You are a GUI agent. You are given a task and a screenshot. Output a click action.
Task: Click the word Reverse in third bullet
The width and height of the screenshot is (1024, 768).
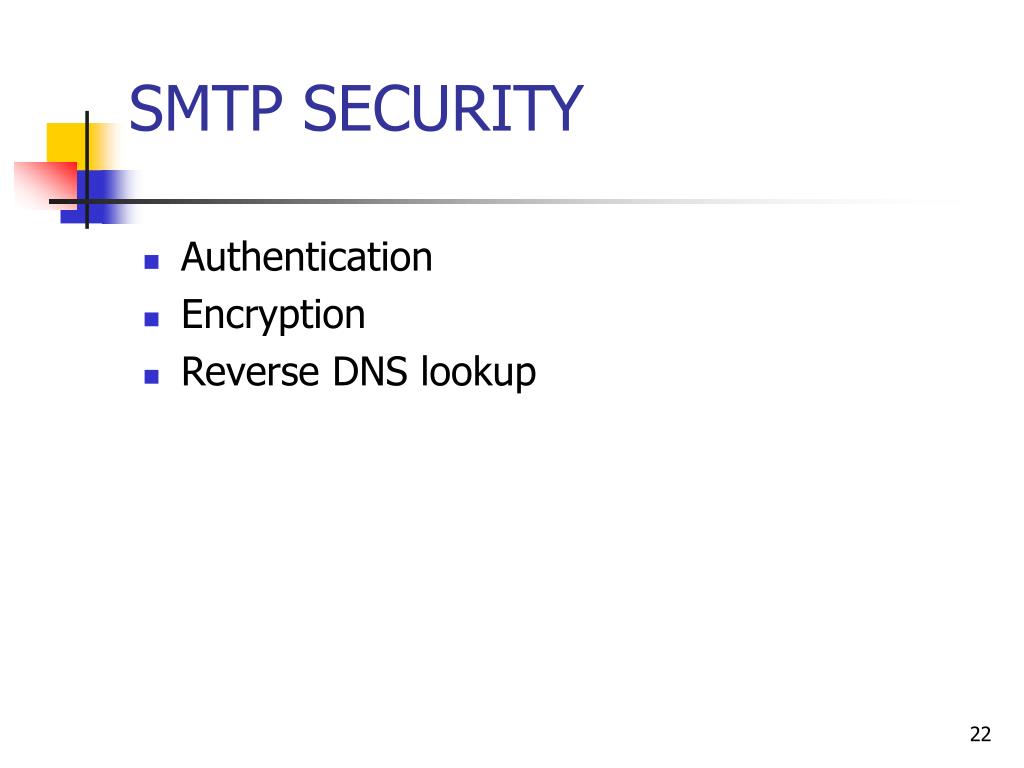[x=250, y=372]
